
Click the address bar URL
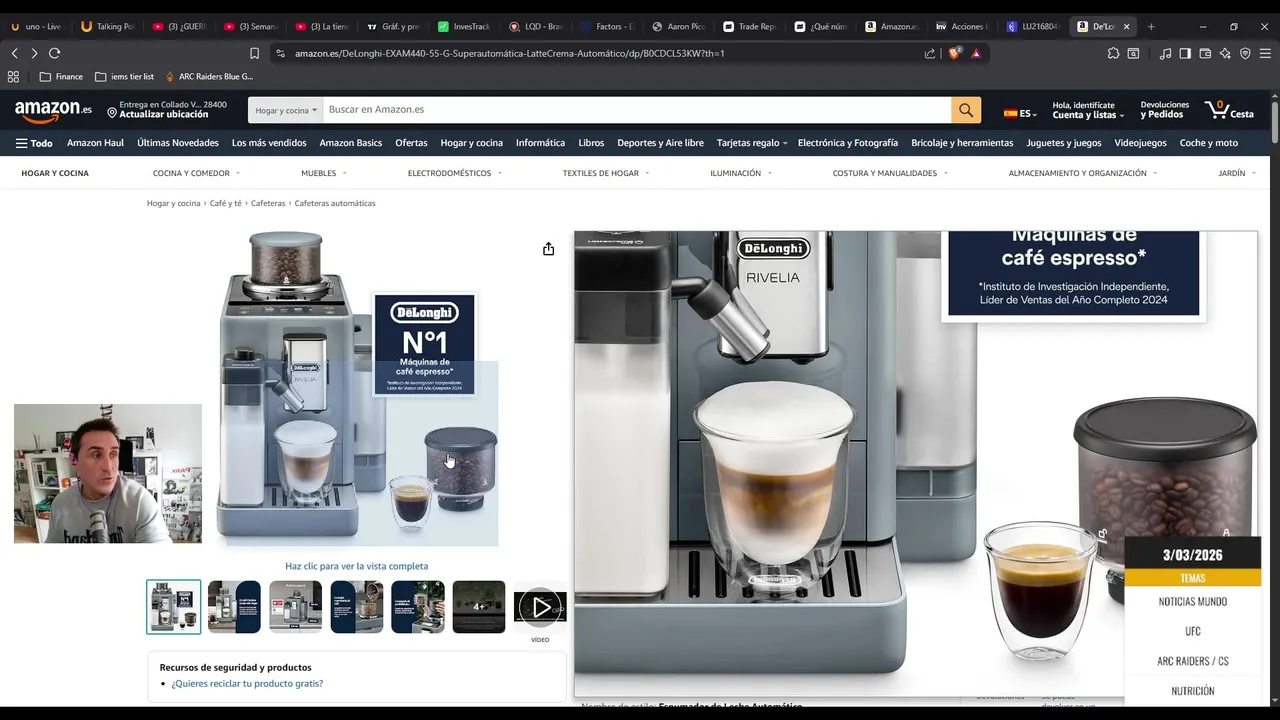click(510, 53)
